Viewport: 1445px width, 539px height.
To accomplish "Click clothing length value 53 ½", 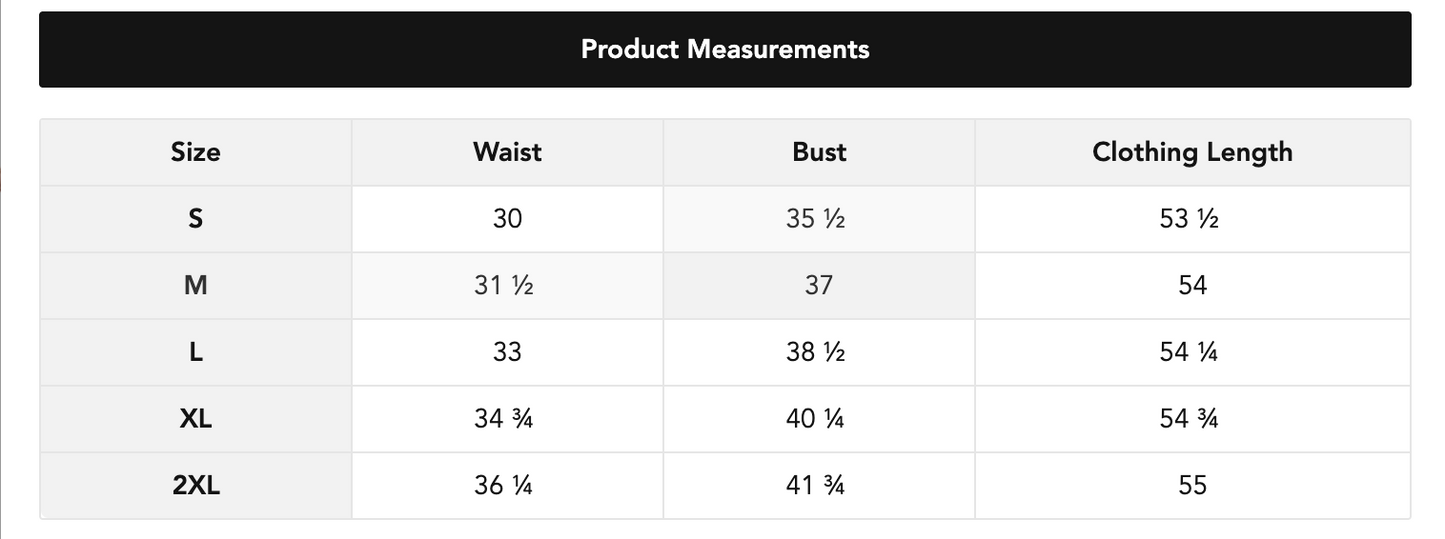I will point(1189,219).
